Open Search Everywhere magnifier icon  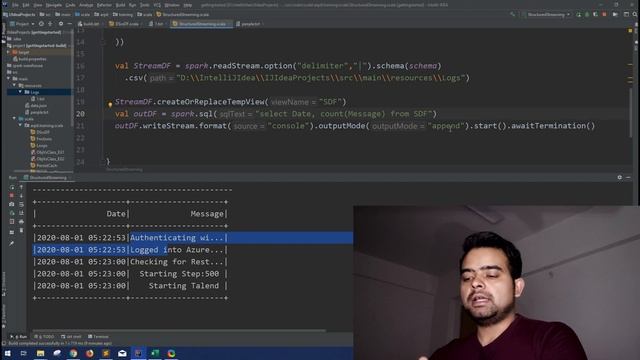coord(635,15)
